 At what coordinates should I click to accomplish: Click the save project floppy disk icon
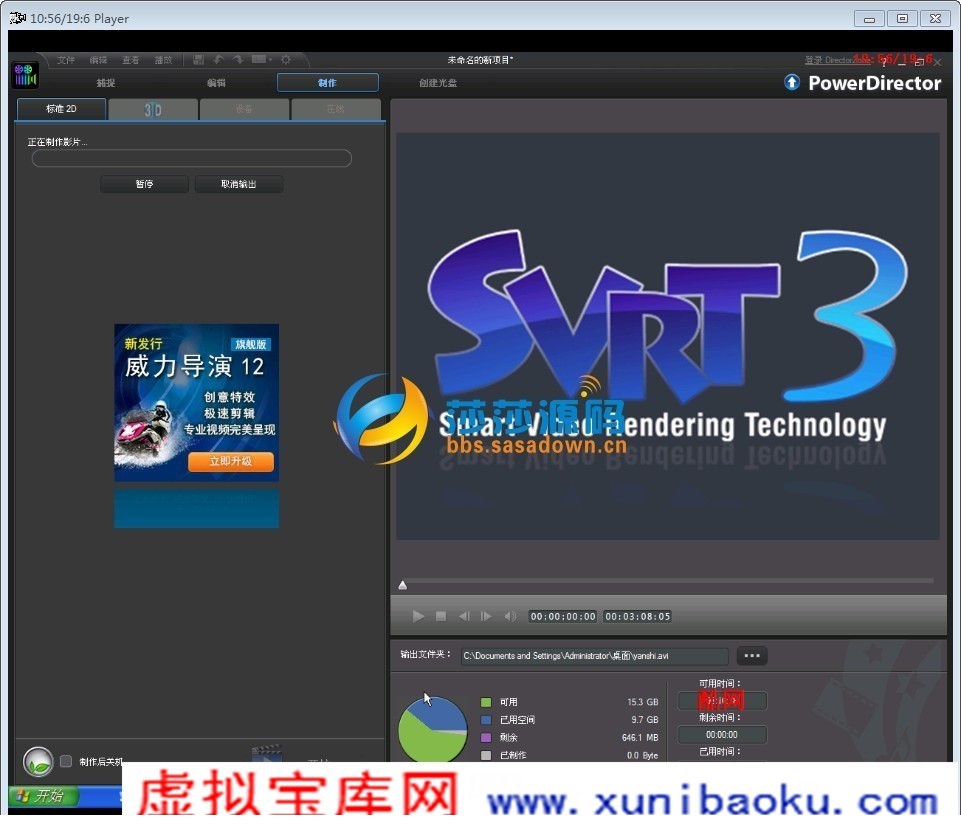(x=198, y=59)
